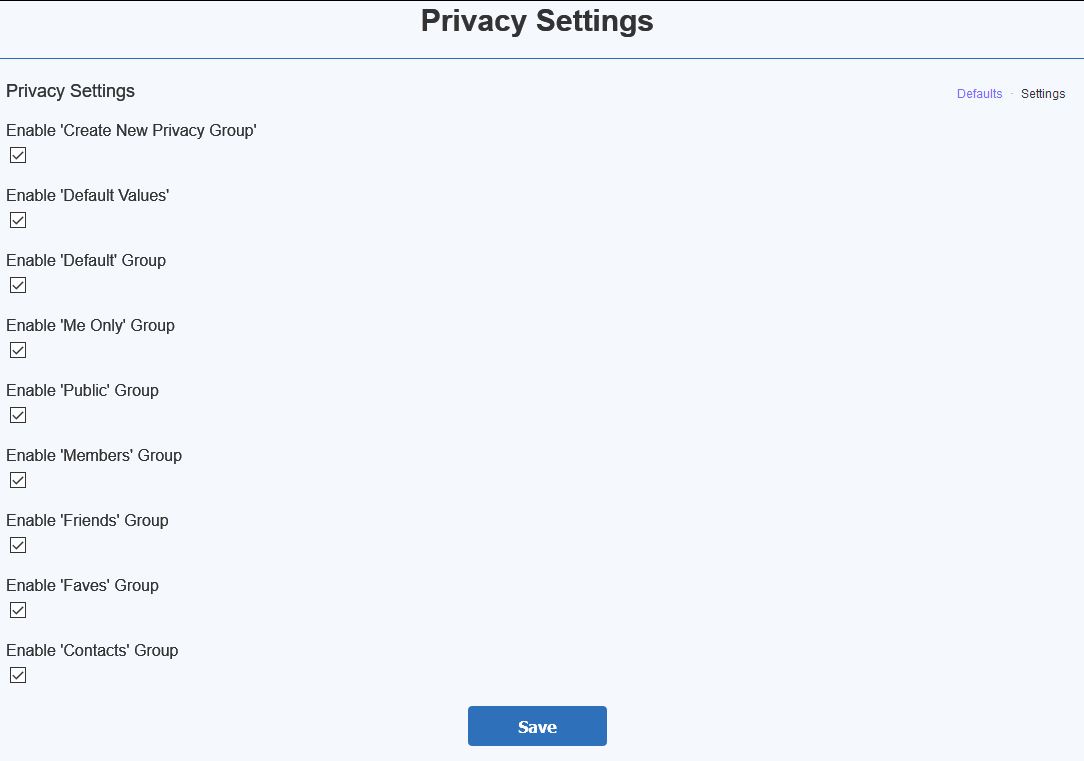Viewport: 1084px width, 761px height.
Task: Click the "Enable 'Me Only' Group" label text
Action: pos(90,325)
